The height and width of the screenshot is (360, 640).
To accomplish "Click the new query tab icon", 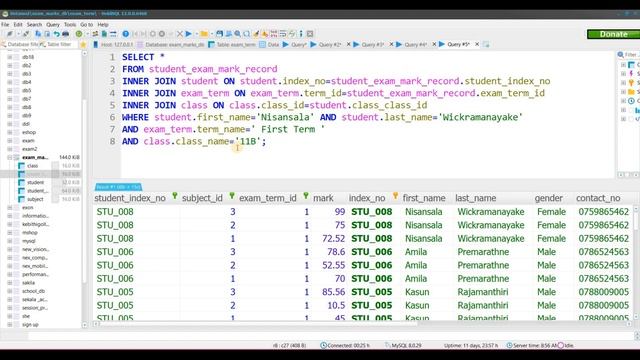I will point(486,44).
